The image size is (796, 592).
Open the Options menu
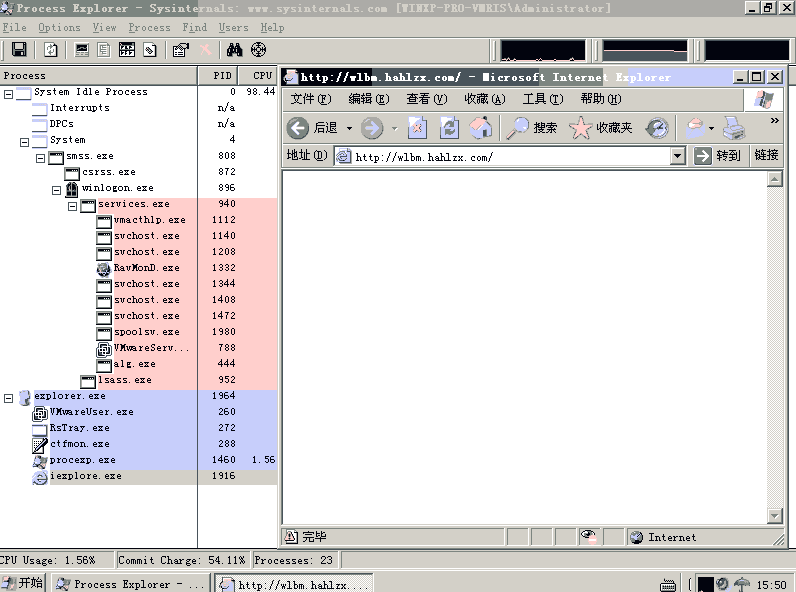(x=59, y=27)
